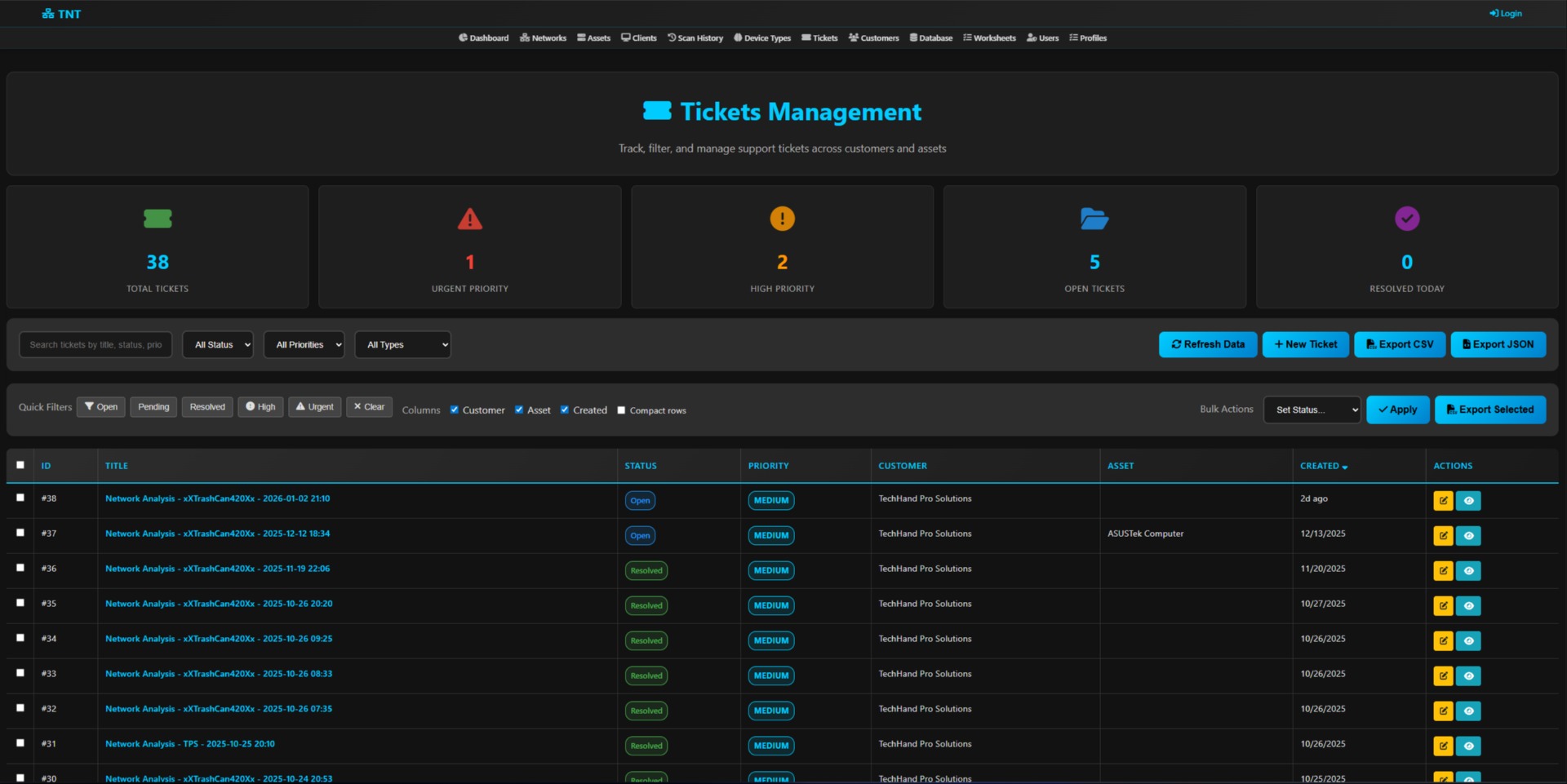View details of ticket #37 using the eye icon

coord(1468,535)
